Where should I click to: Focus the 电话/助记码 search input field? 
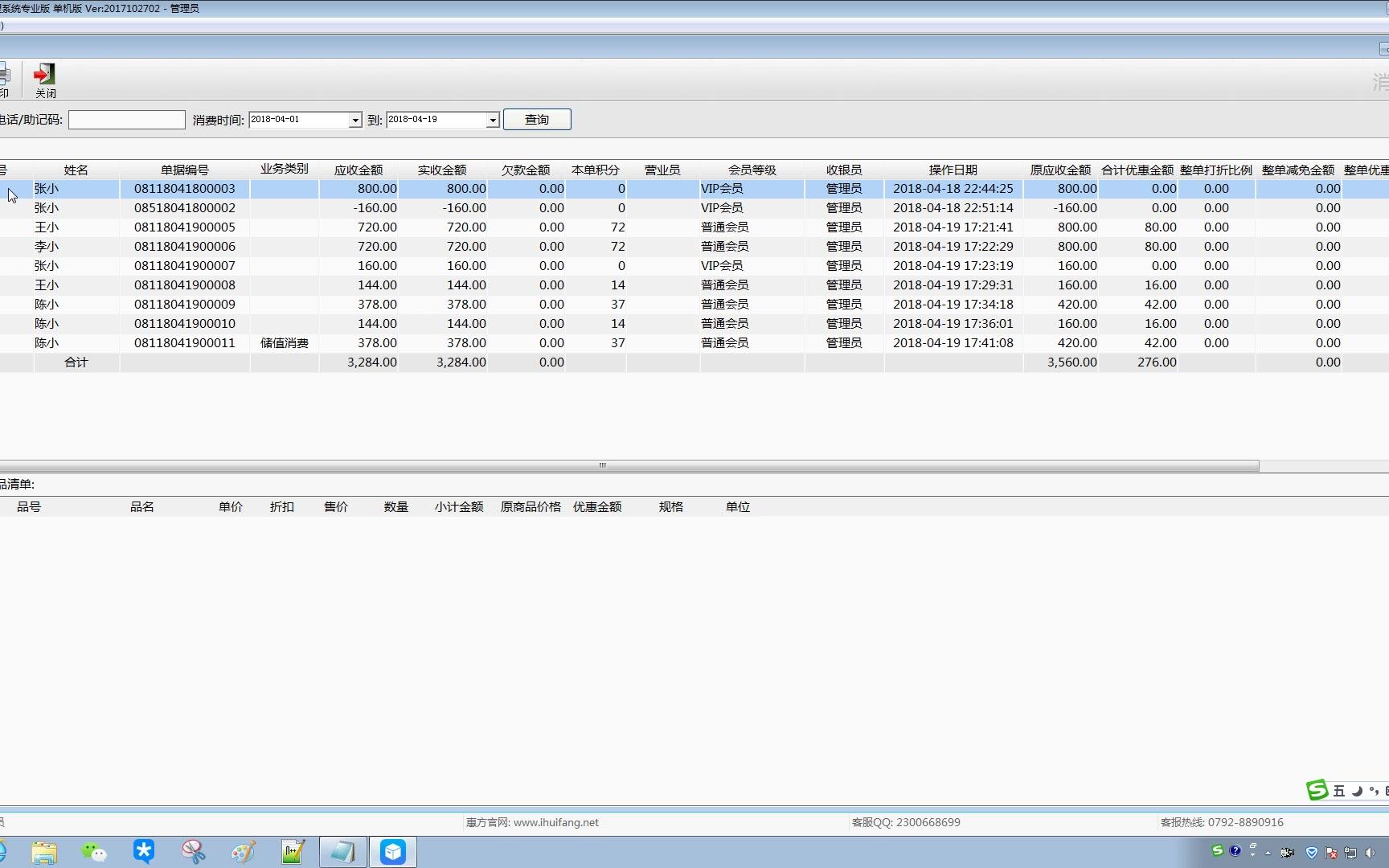click(x=127, y=120)
